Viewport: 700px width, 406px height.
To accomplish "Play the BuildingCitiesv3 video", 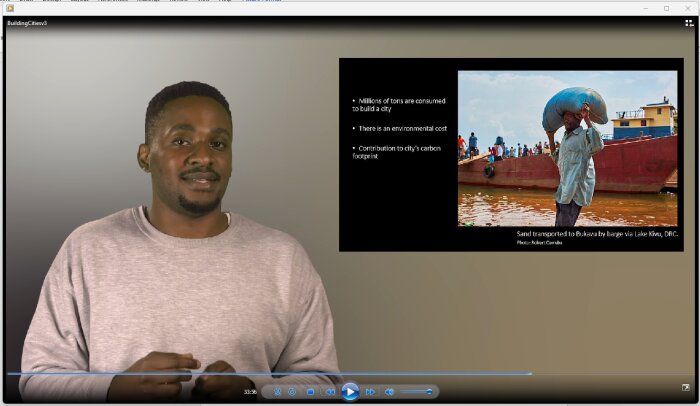I will pyautogui.click(x=349, y=391).
